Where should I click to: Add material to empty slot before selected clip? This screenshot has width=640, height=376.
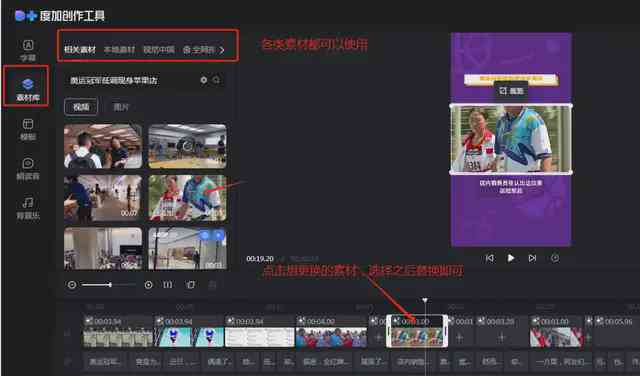click(378, 338)
